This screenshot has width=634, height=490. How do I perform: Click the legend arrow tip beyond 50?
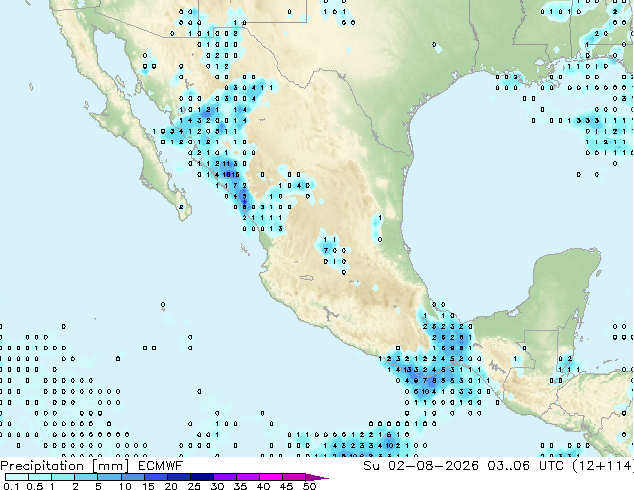click(x=318, y=477)
